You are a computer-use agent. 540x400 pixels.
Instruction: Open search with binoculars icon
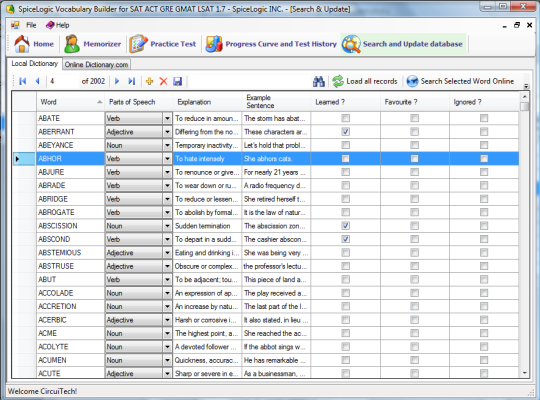319,81
